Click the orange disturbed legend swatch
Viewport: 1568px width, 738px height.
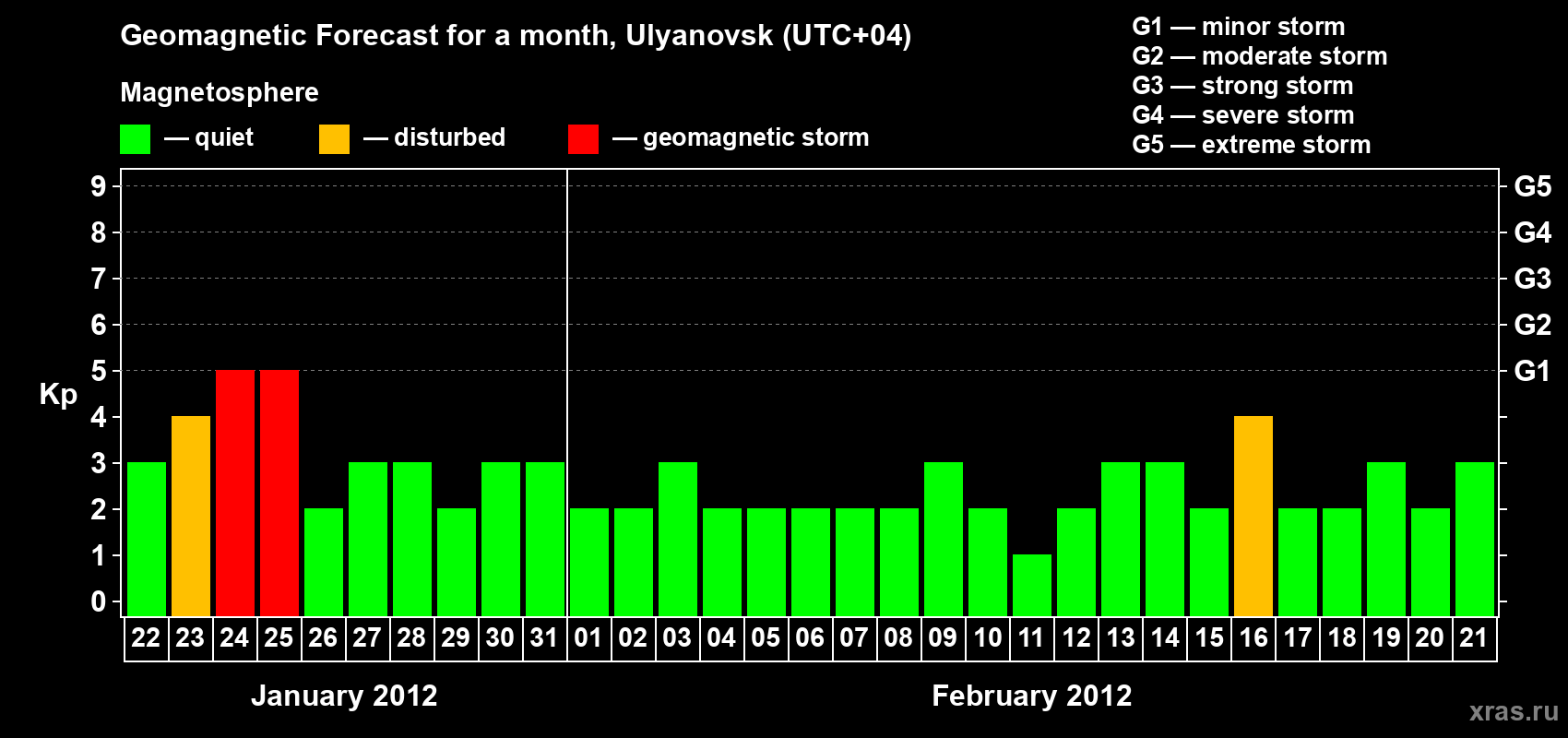coord(334,139)
